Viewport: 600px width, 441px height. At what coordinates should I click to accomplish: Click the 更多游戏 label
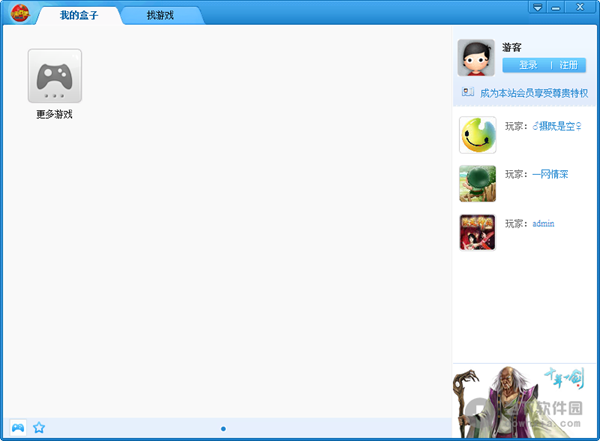(54, 114)
